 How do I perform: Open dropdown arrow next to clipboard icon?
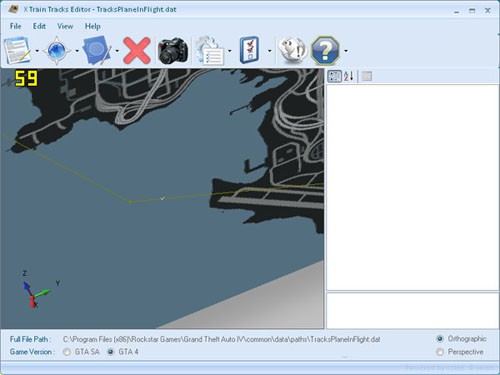click(x=269, y=51)
